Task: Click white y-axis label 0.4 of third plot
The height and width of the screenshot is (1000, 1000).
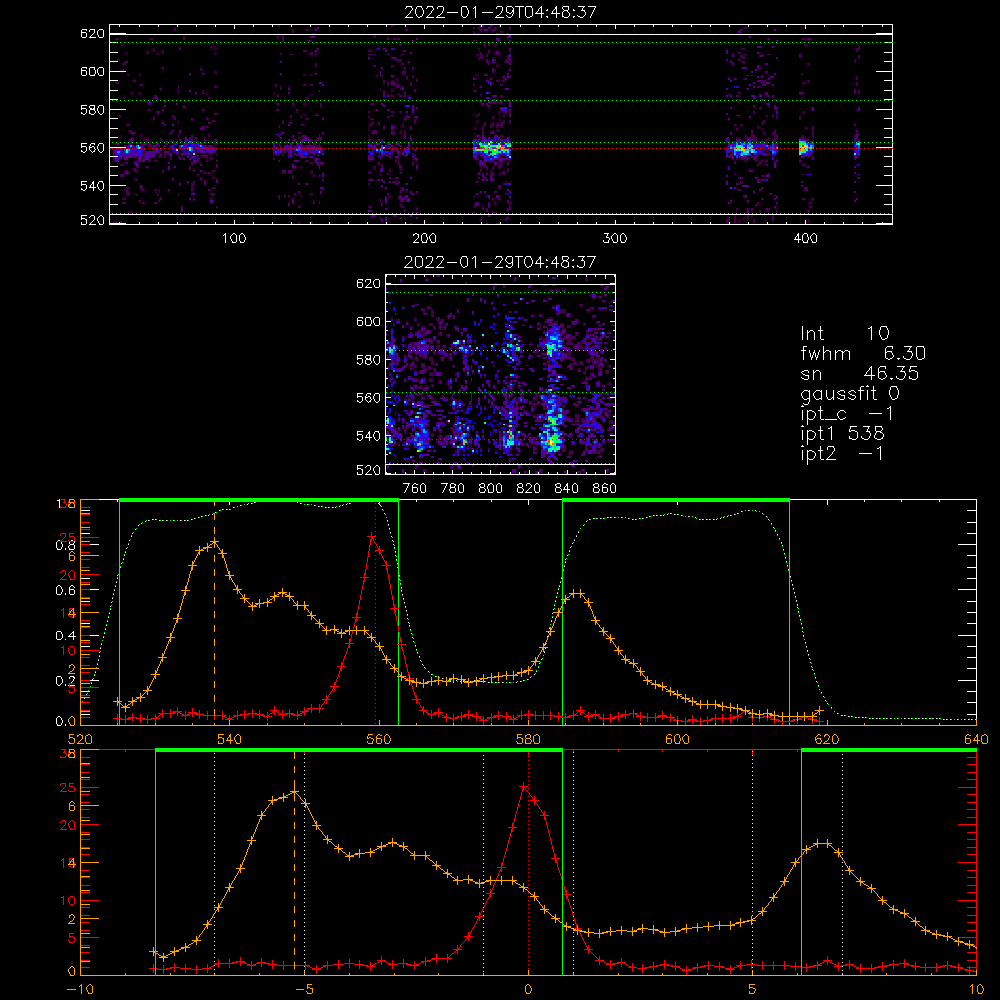Action: click(66, 636)
